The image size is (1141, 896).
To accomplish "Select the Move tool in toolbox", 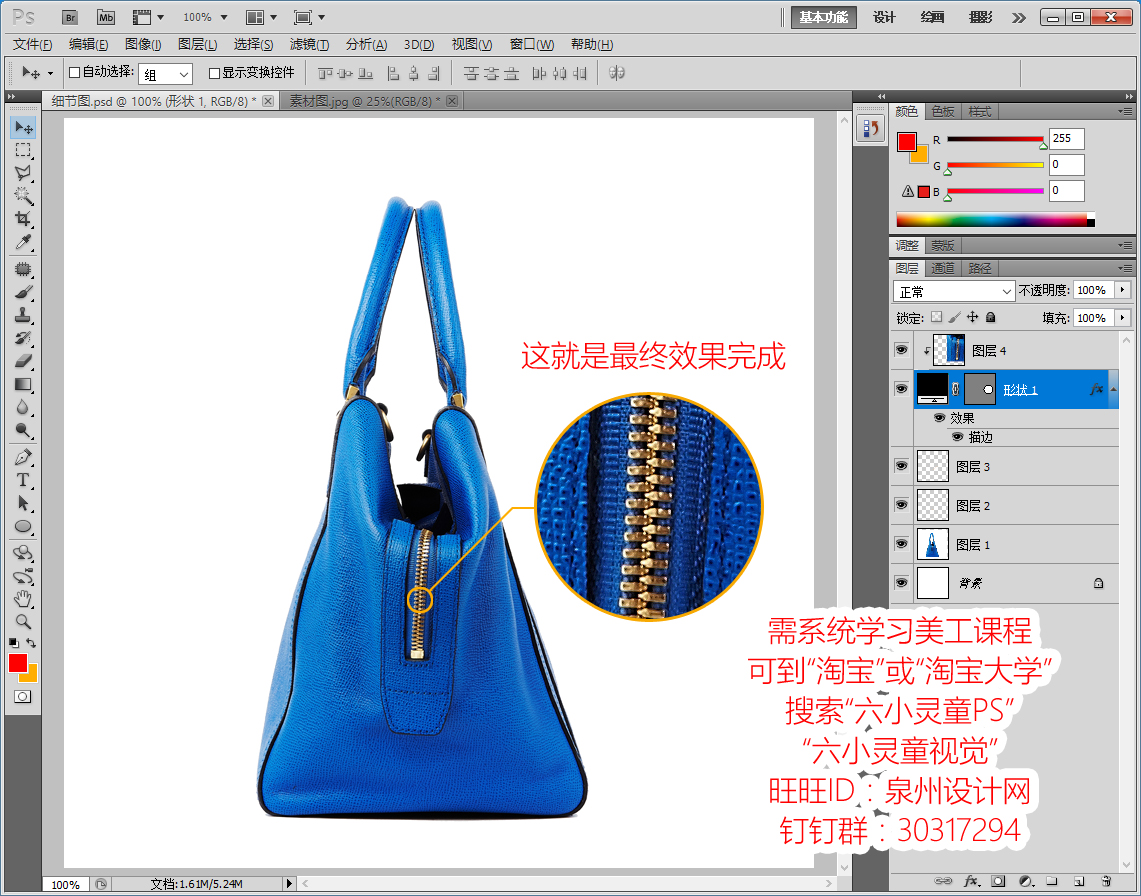I will tap(23, 127).
